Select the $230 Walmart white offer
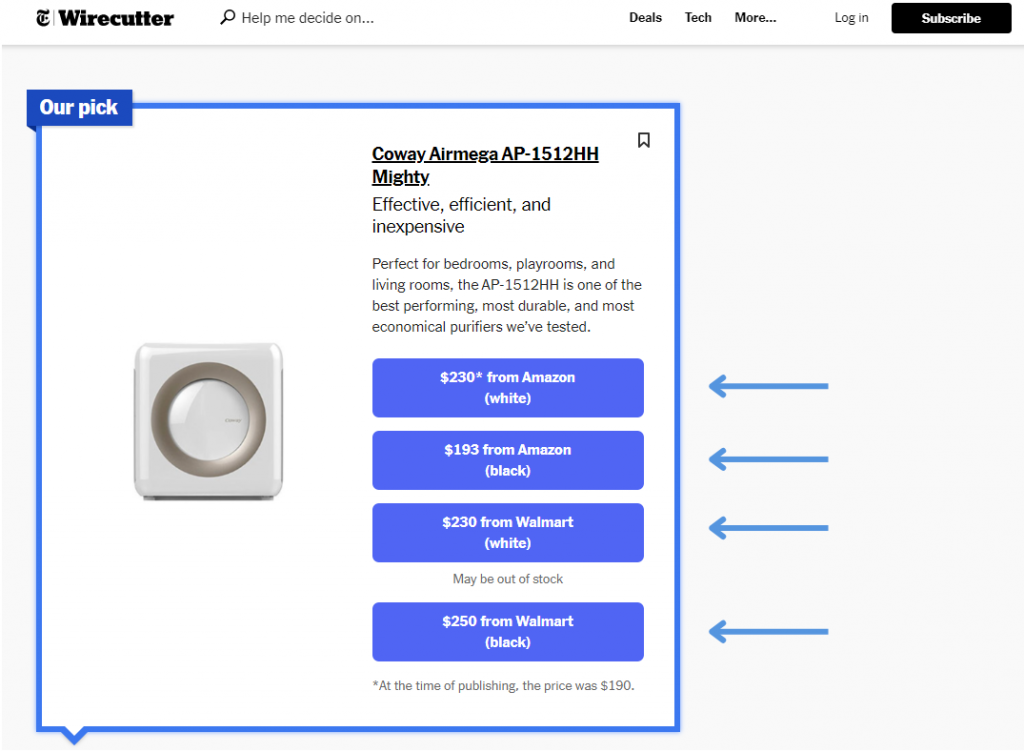Screen dimensions: 1024x752 (x=508, y=533)
